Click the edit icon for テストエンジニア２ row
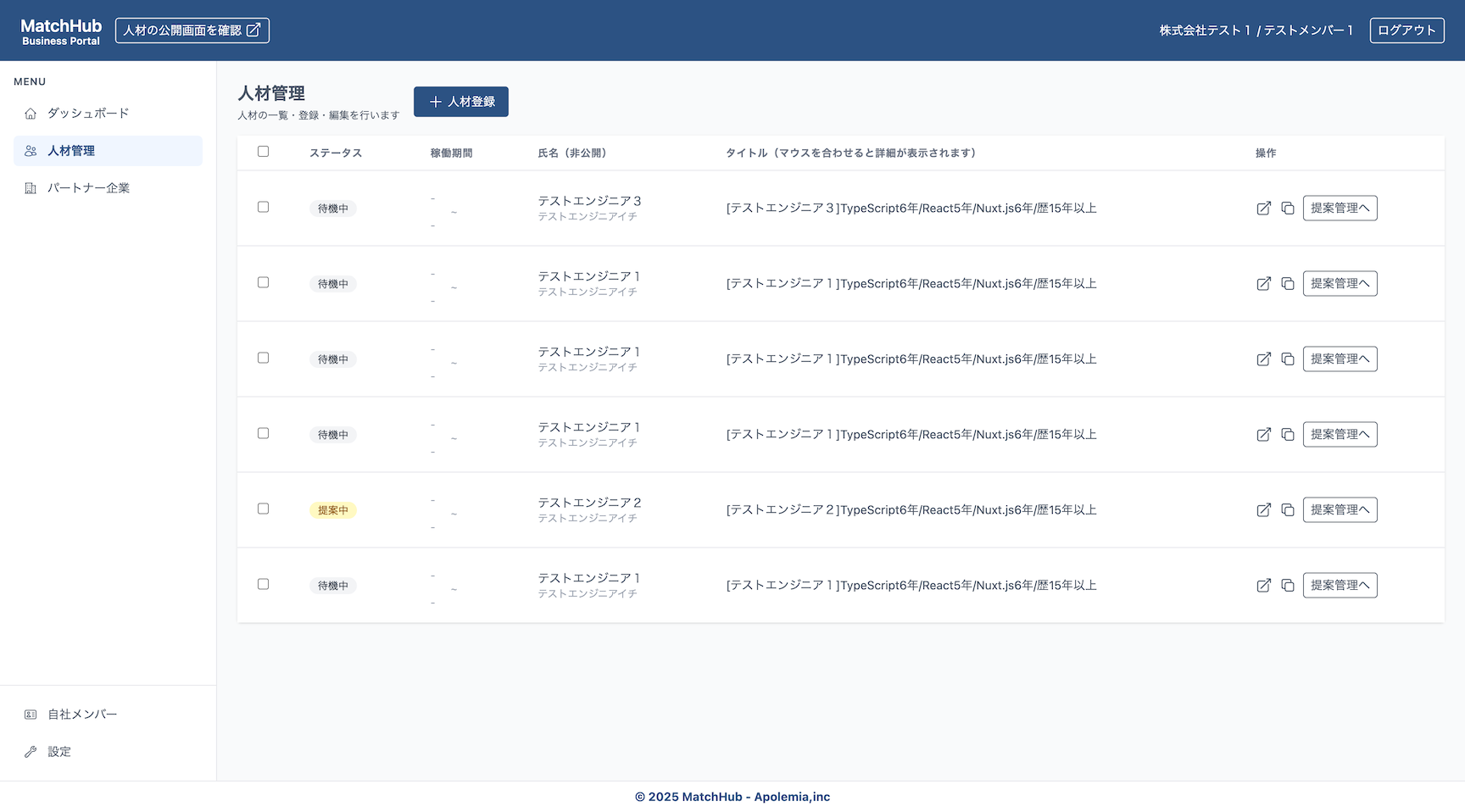1465x812 pixels. (1263, 510)
